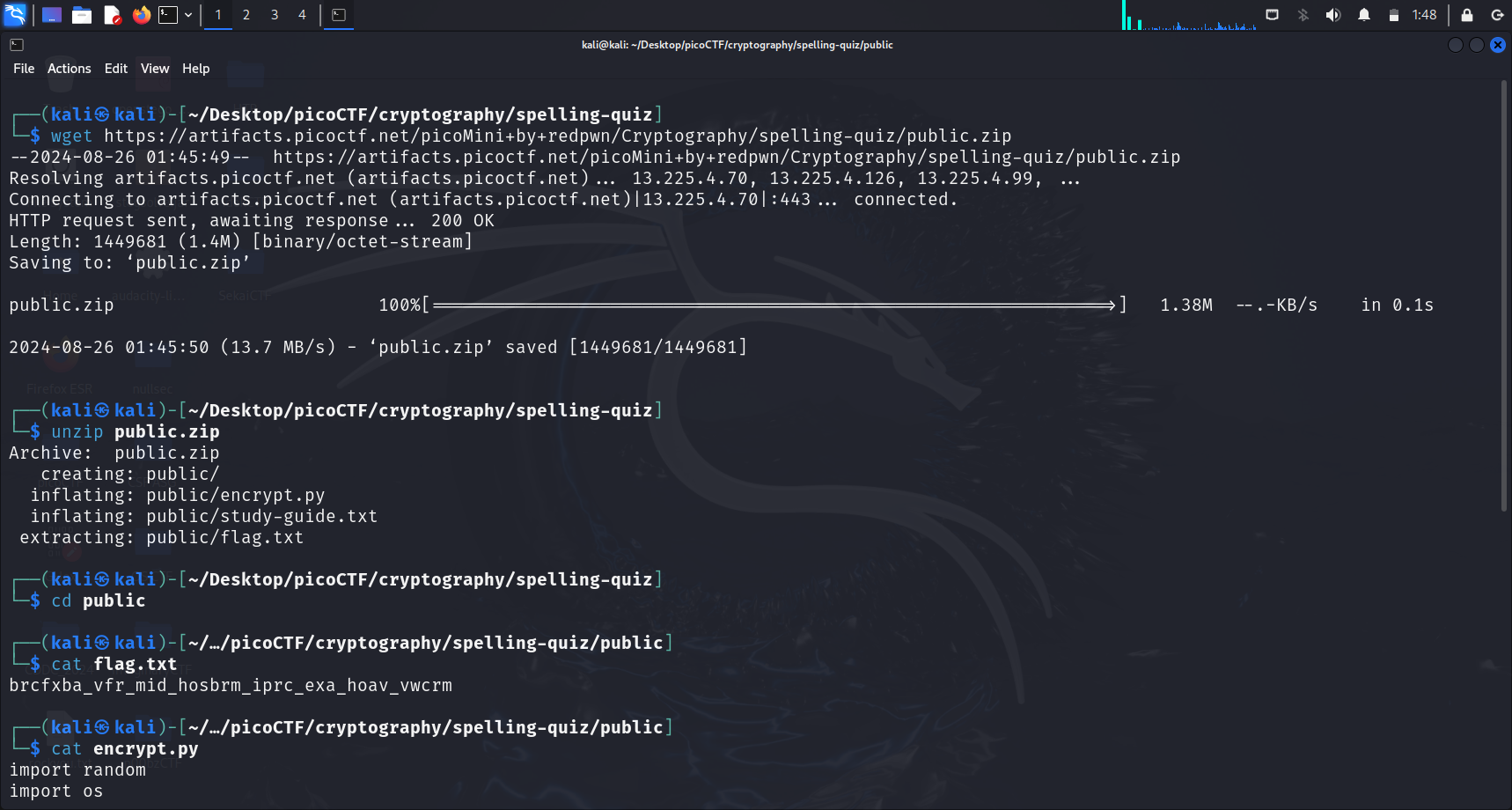Switch to workspace 2

pos(246,15)
